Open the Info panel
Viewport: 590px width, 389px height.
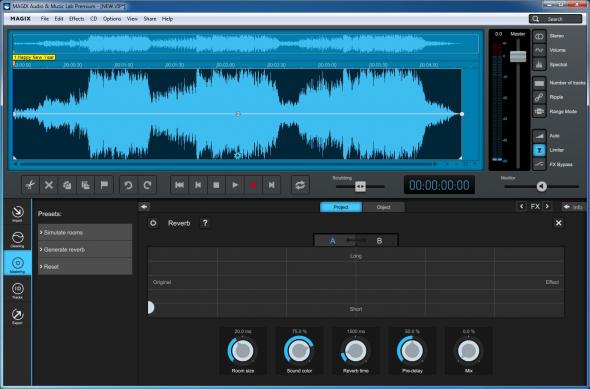(572, 207)
